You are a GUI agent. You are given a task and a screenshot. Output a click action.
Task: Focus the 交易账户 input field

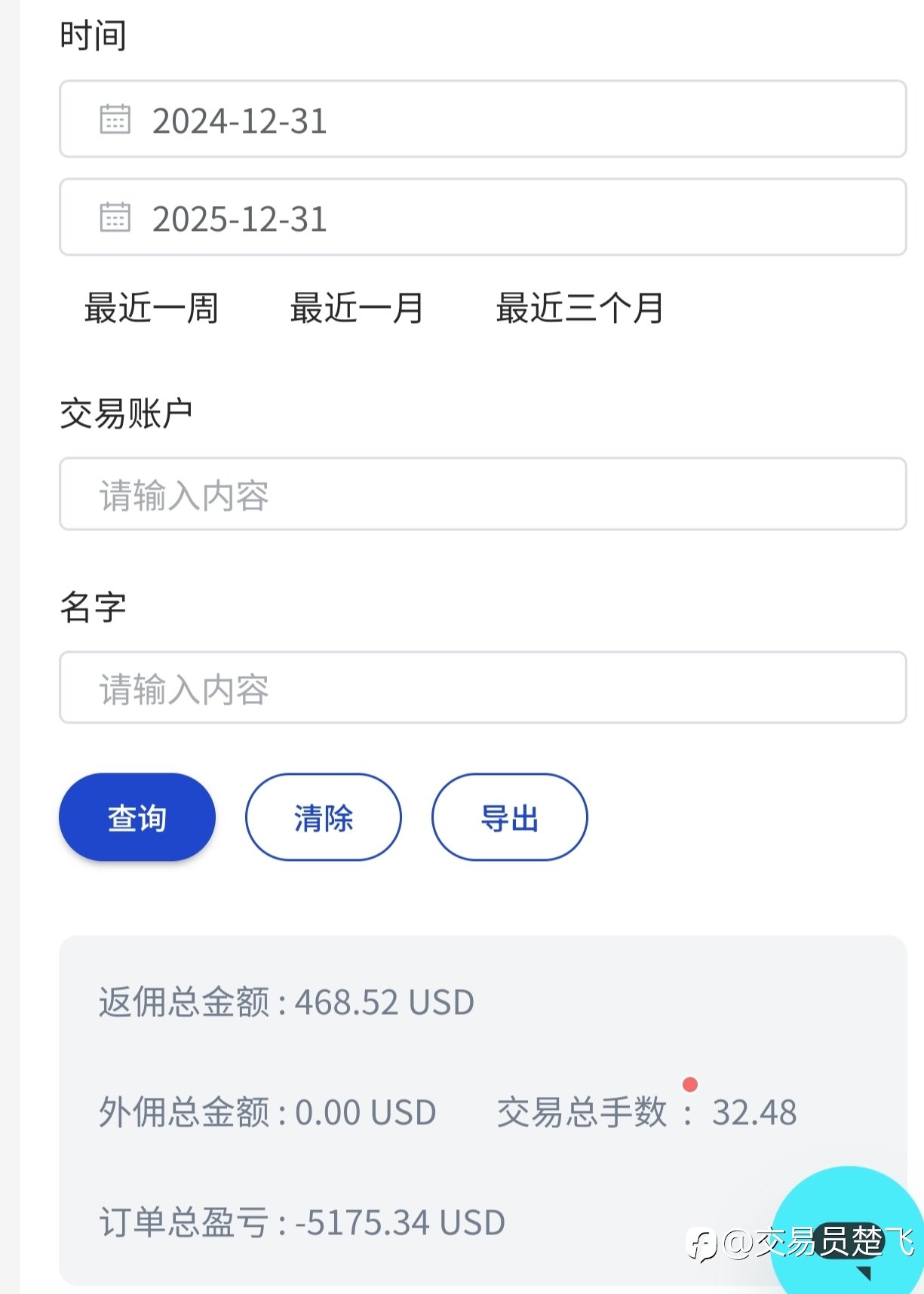[483, 494]
